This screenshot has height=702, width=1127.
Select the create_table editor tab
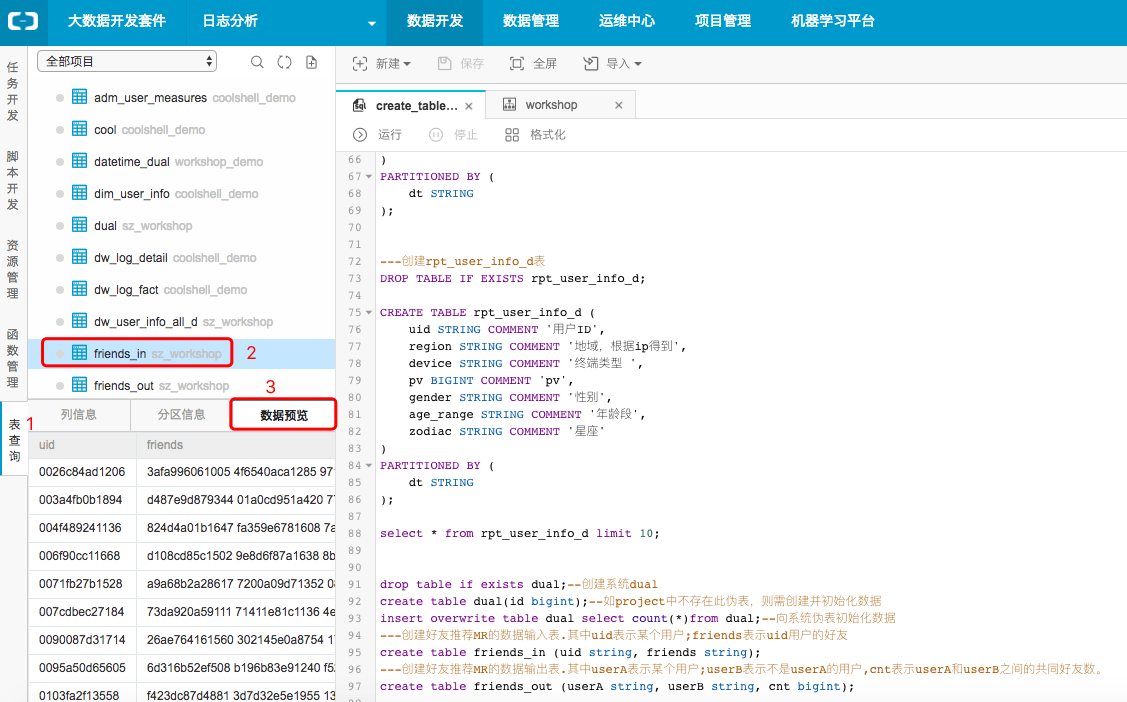[411, 106]
